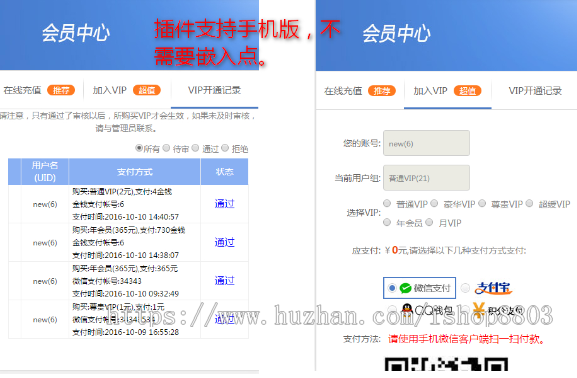The width and height of the screenshot is (577, 378).
Task: Open 加入VIP tab in left panel
Action: [109, 90]
